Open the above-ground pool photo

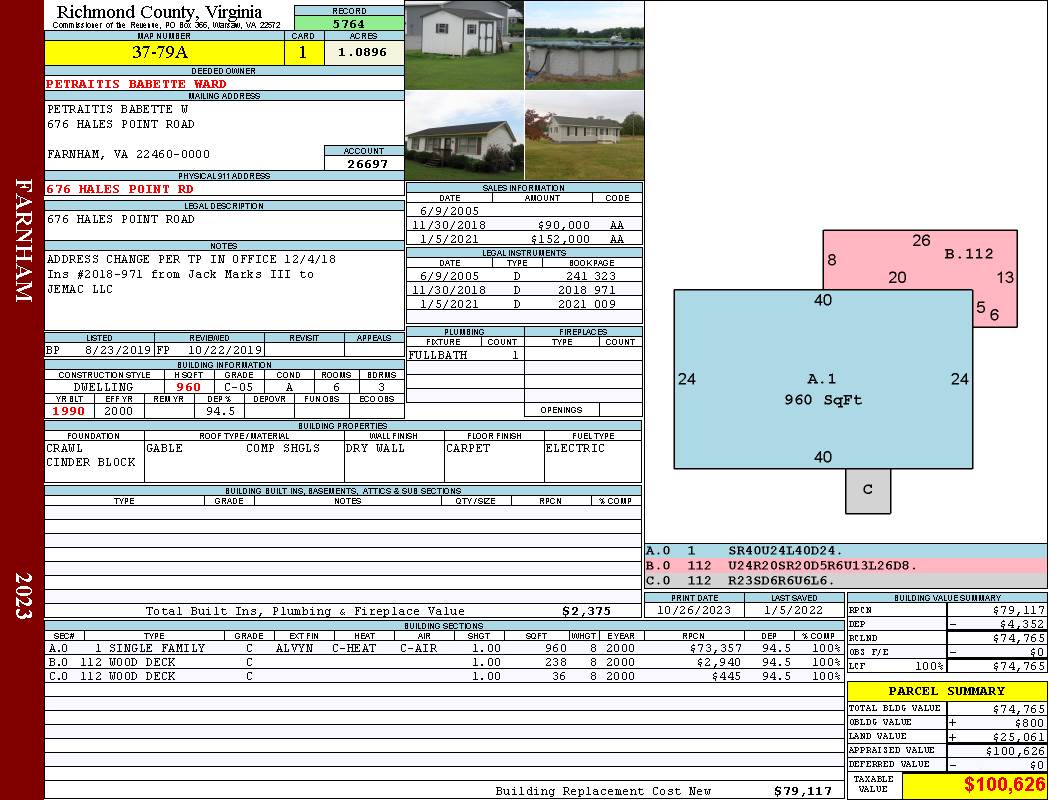click(585, 45)
